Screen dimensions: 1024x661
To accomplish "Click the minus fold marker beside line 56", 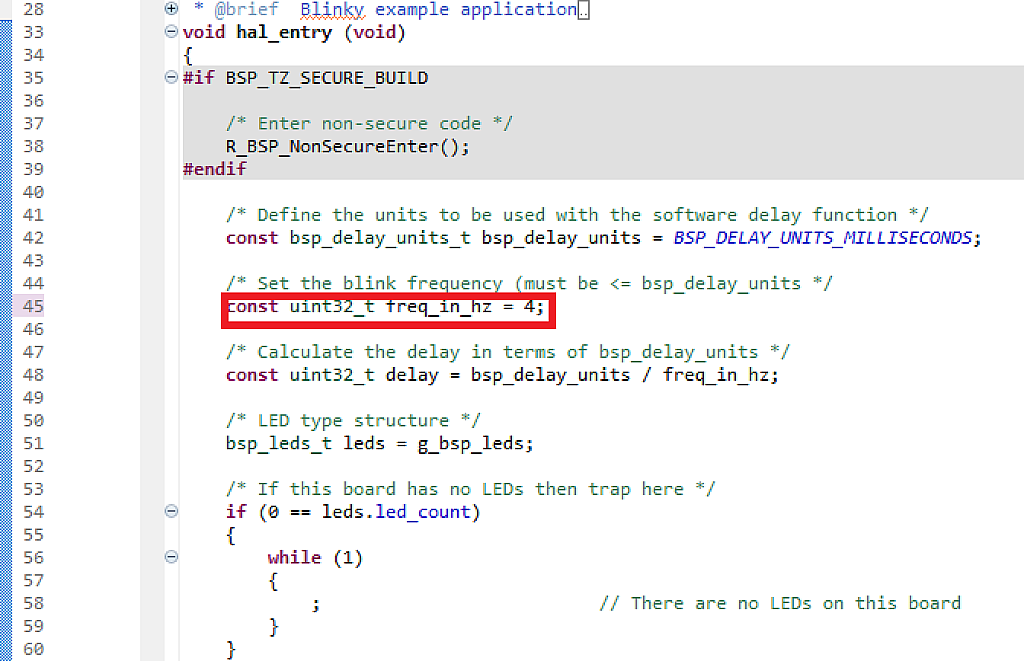I will point(171,557).
